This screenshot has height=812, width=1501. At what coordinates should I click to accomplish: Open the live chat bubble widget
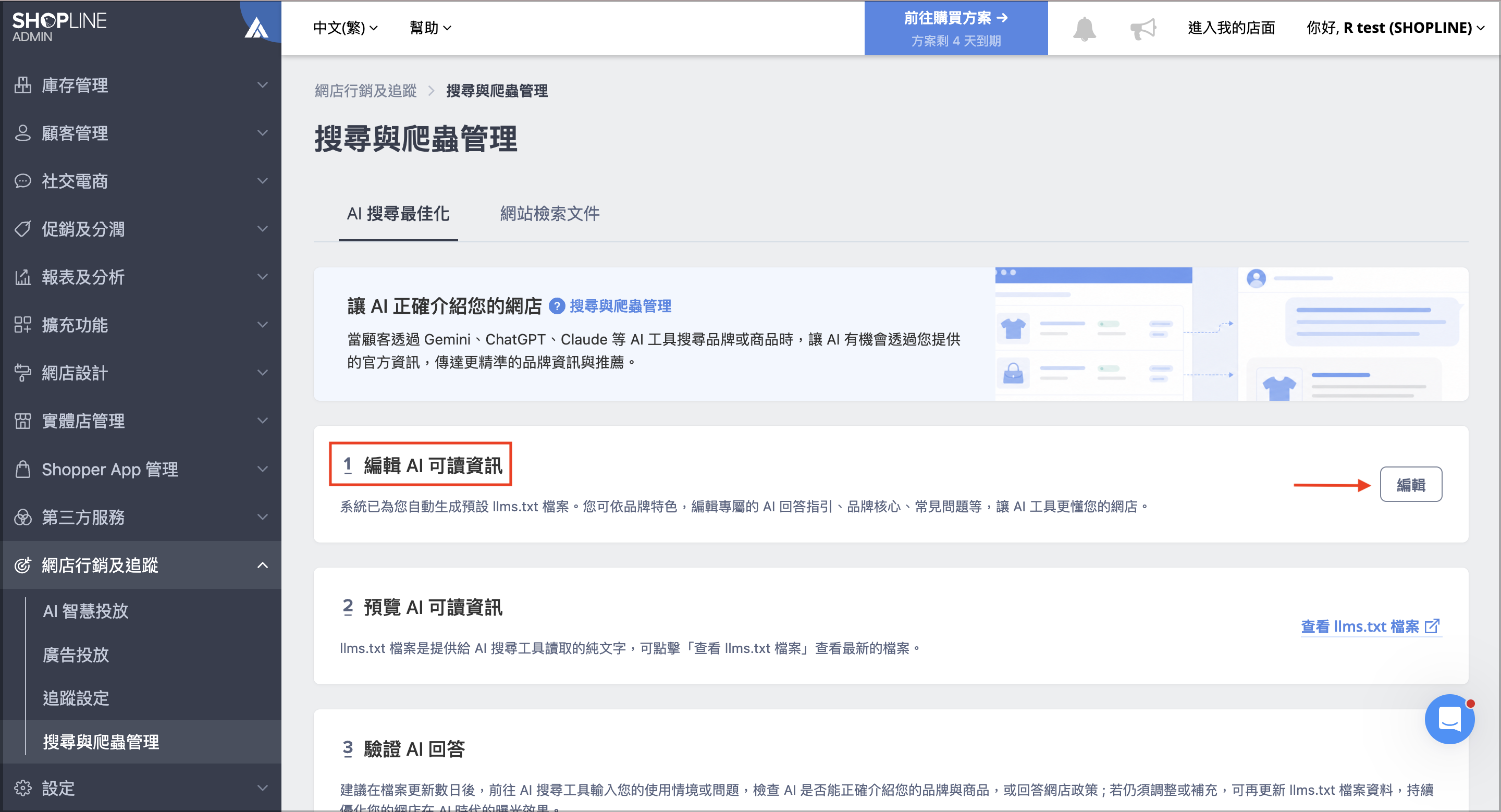[x=1449, y=719]
